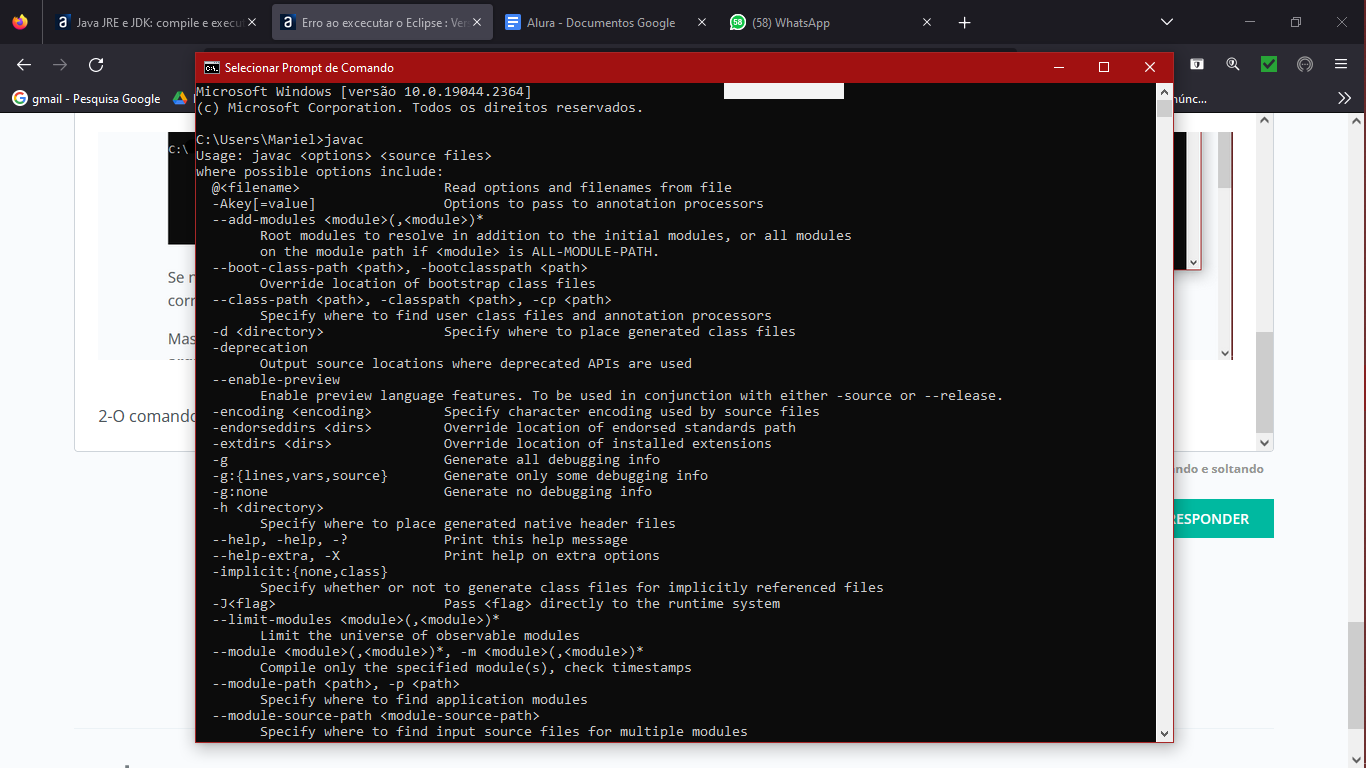
Task: Open the gmail - Pesquisa Google bookmark
Action: (86, 98)
